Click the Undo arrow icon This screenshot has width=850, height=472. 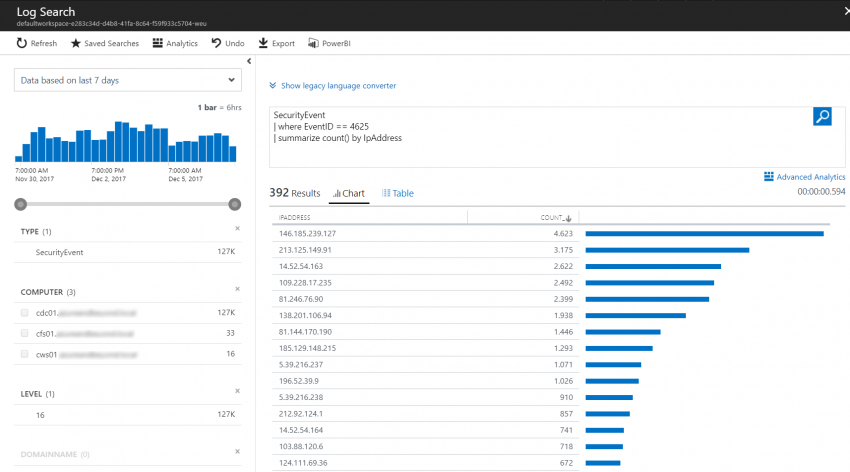click(216, 43)
